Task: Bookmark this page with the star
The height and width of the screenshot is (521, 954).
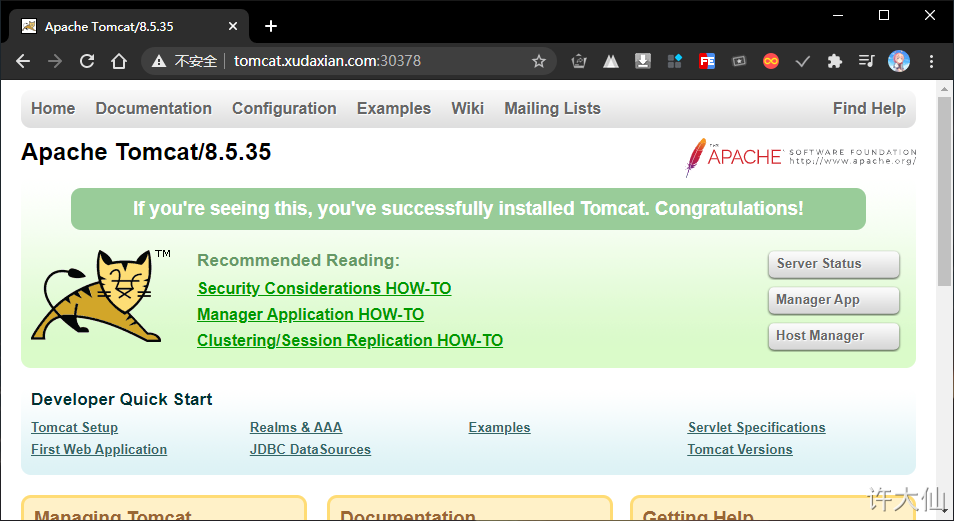Action: 538,61
